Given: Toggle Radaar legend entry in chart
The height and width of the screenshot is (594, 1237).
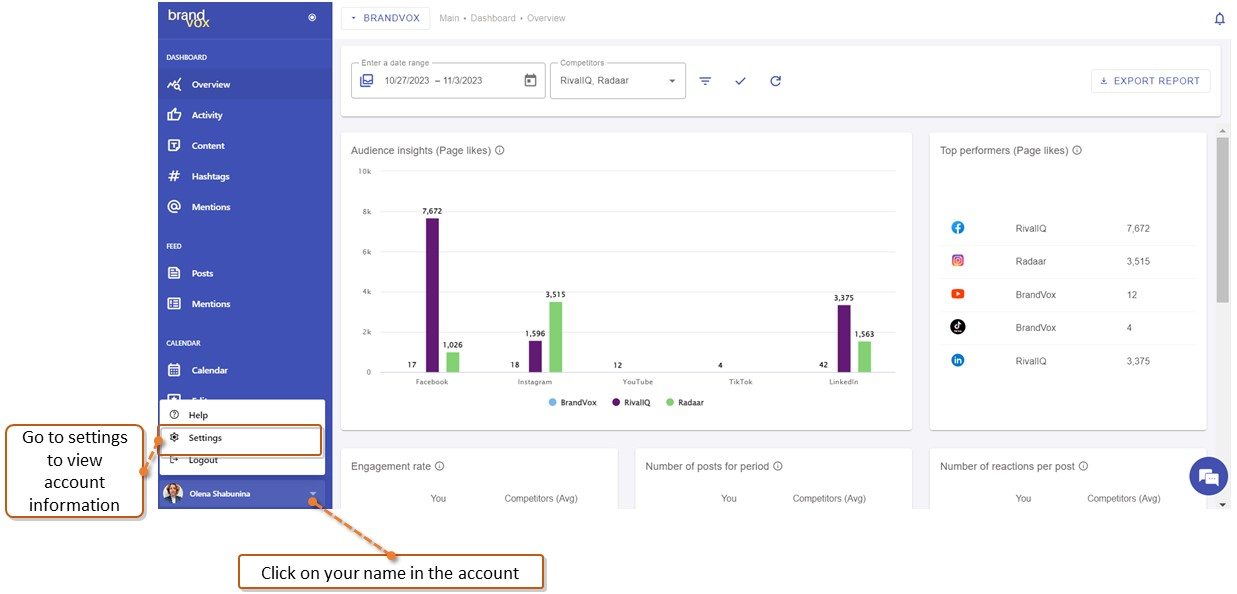Looking at the screenshot, I should pos(685,402).
